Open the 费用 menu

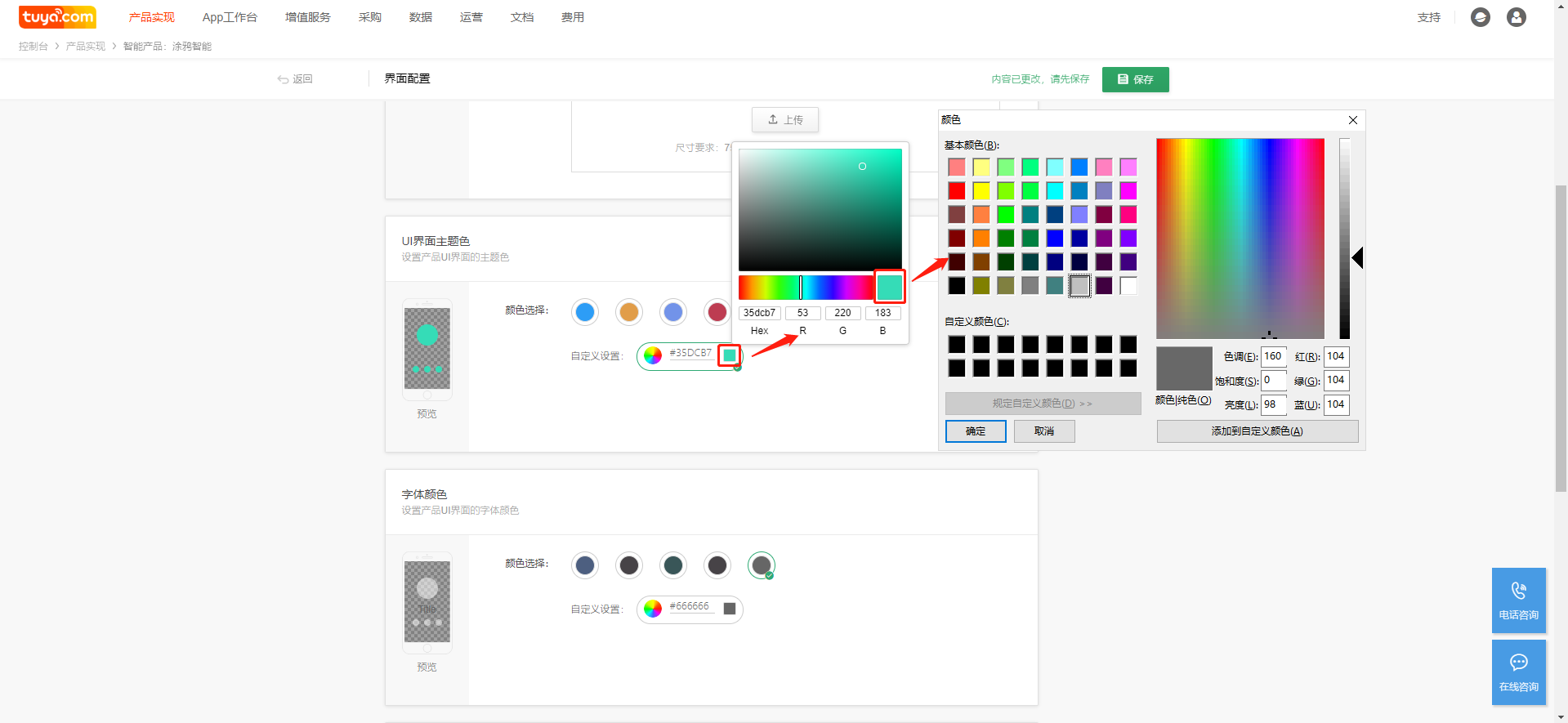(573, 17)
